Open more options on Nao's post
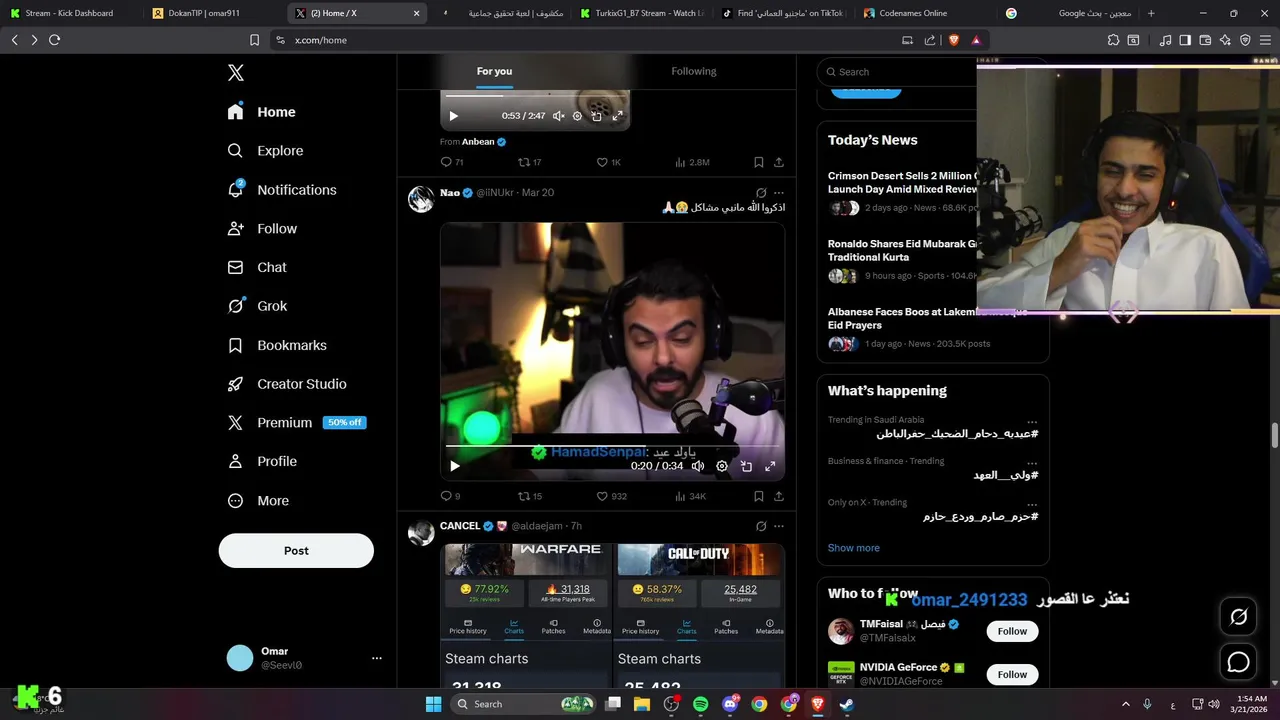Image resolution: width=1280 pixels, height=720 pixels. pyautogui.click(x=779, y=193)
